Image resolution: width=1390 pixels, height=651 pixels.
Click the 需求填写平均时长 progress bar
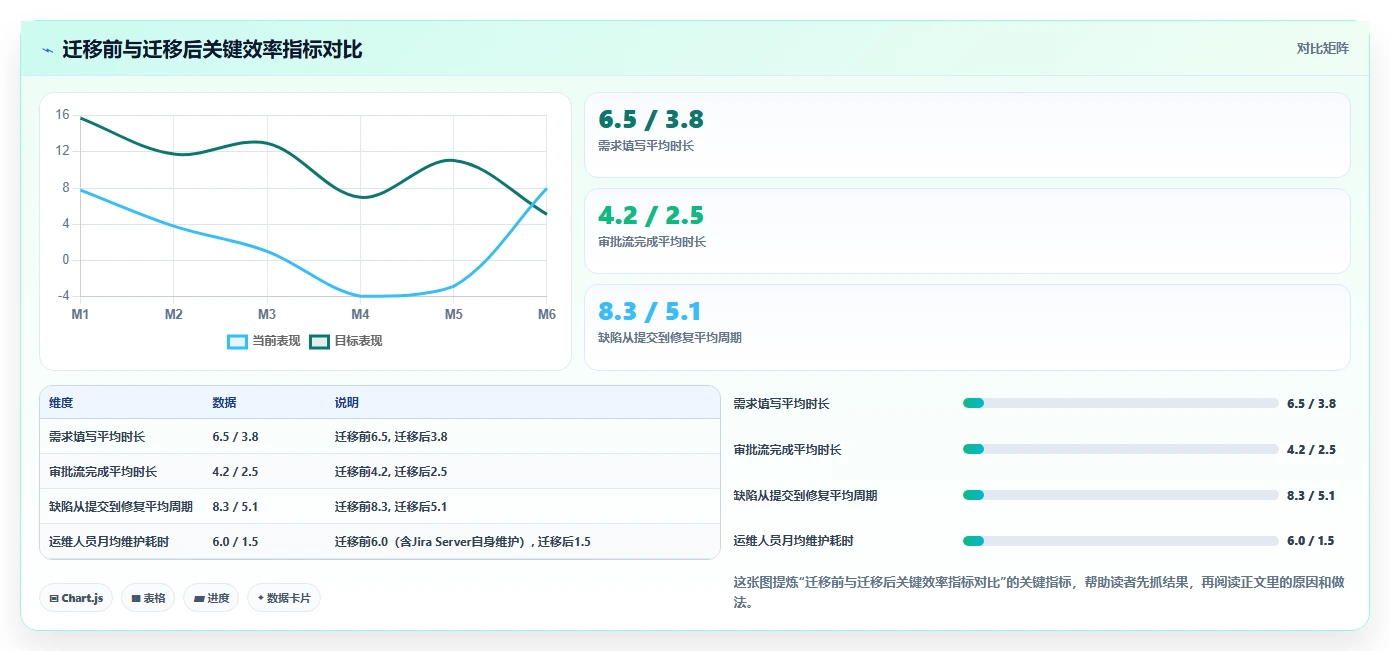click(1120, 403)
